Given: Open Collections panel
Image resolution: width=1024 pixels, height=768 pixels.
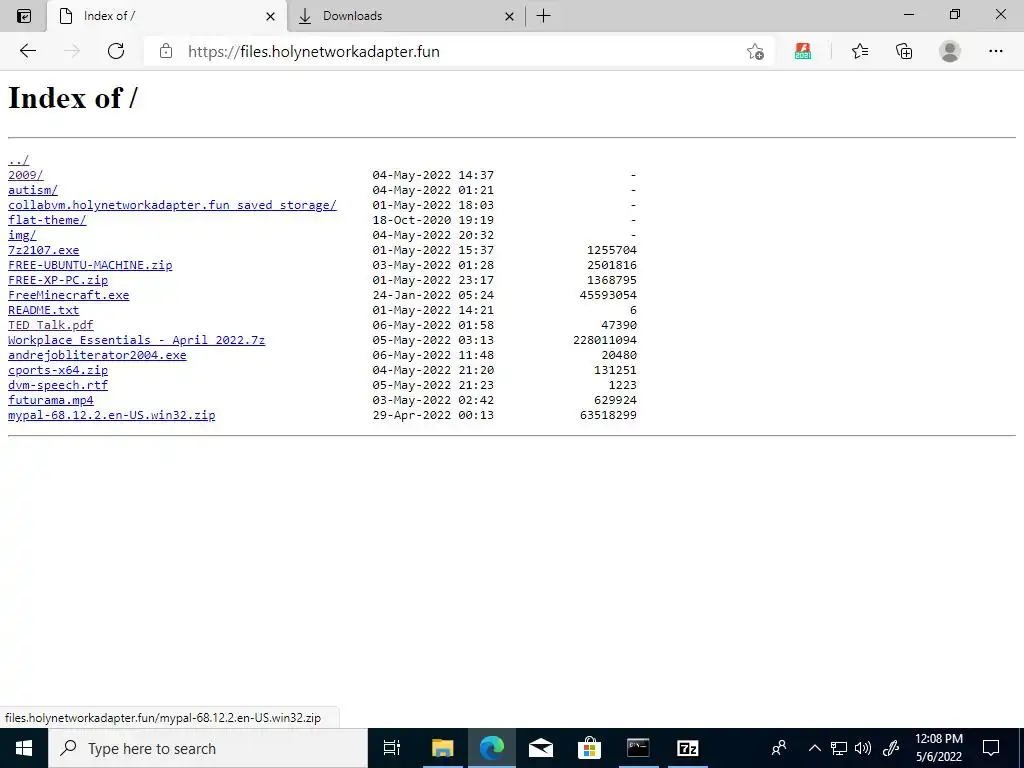Looking at the screenshot, I should (x=904, y=51).
